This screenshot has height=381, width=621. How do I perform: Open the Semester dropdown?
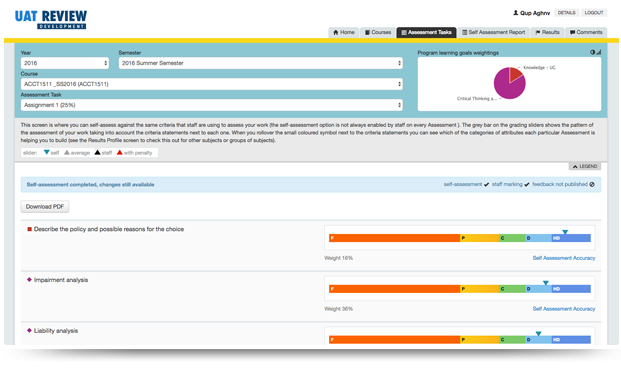click(261, 63)
